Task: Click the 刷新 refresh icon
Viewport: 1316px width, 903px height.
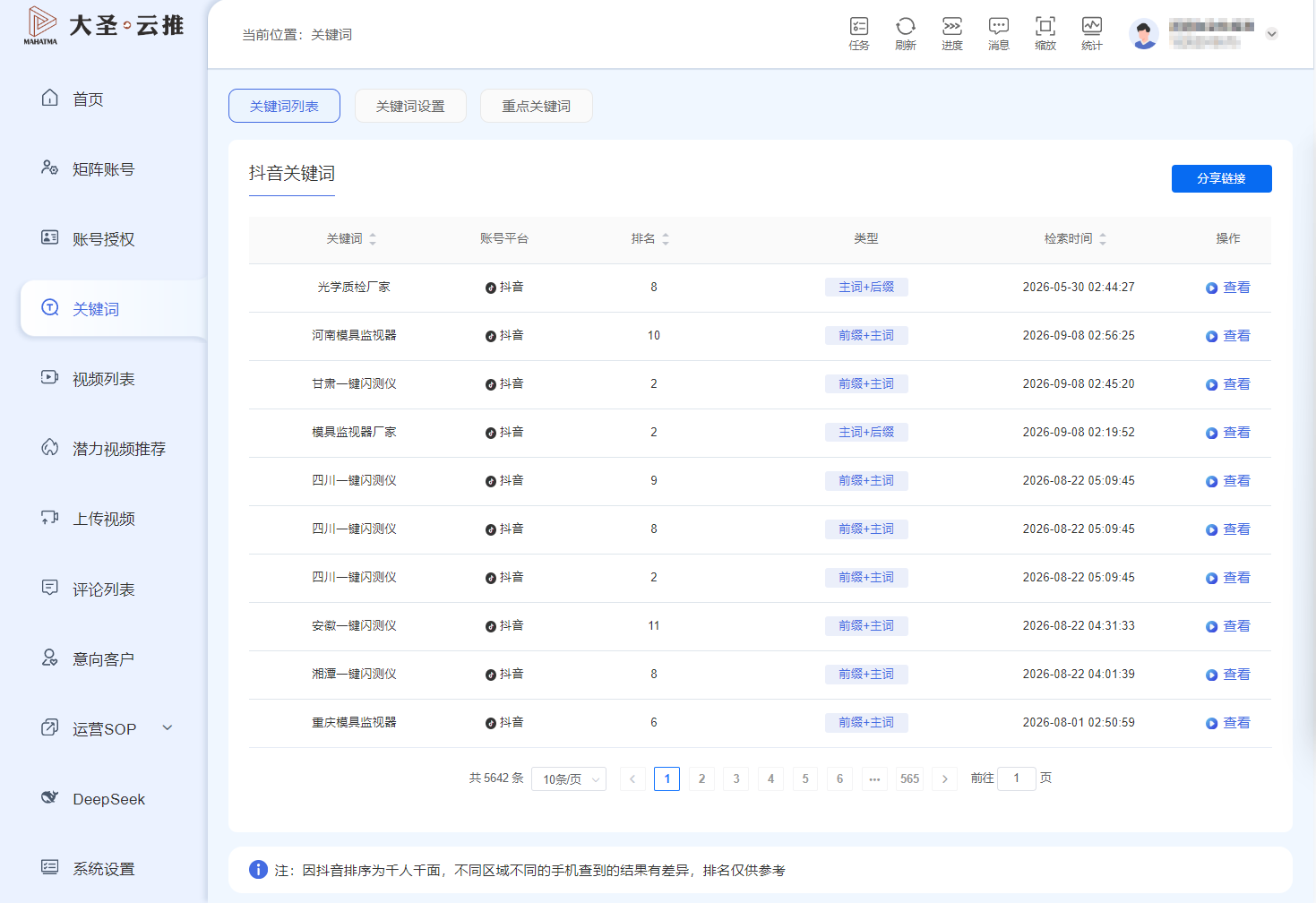Action: [x=906, y=33]
